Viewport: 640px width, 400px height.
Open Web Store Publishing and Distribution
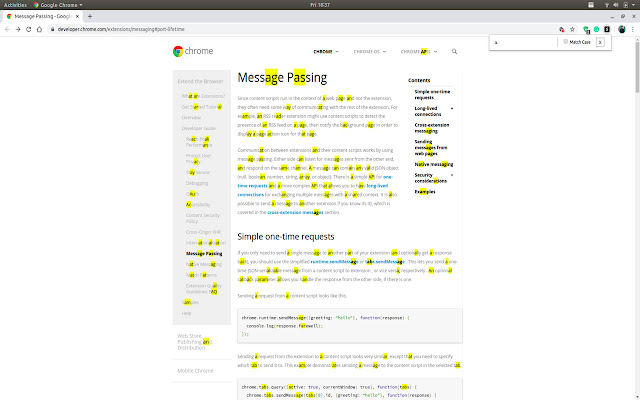pos(195,342)
